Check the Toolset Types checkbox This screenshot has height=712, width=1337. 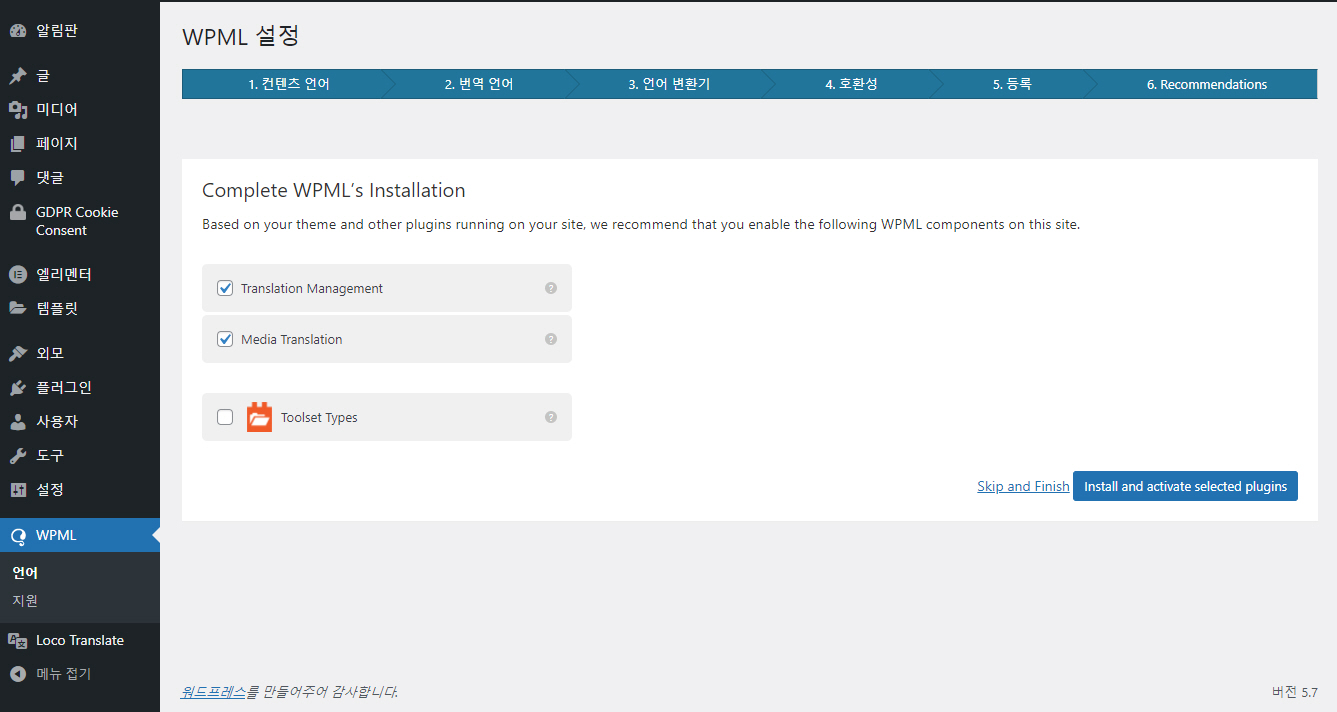(x=225, y=417)
